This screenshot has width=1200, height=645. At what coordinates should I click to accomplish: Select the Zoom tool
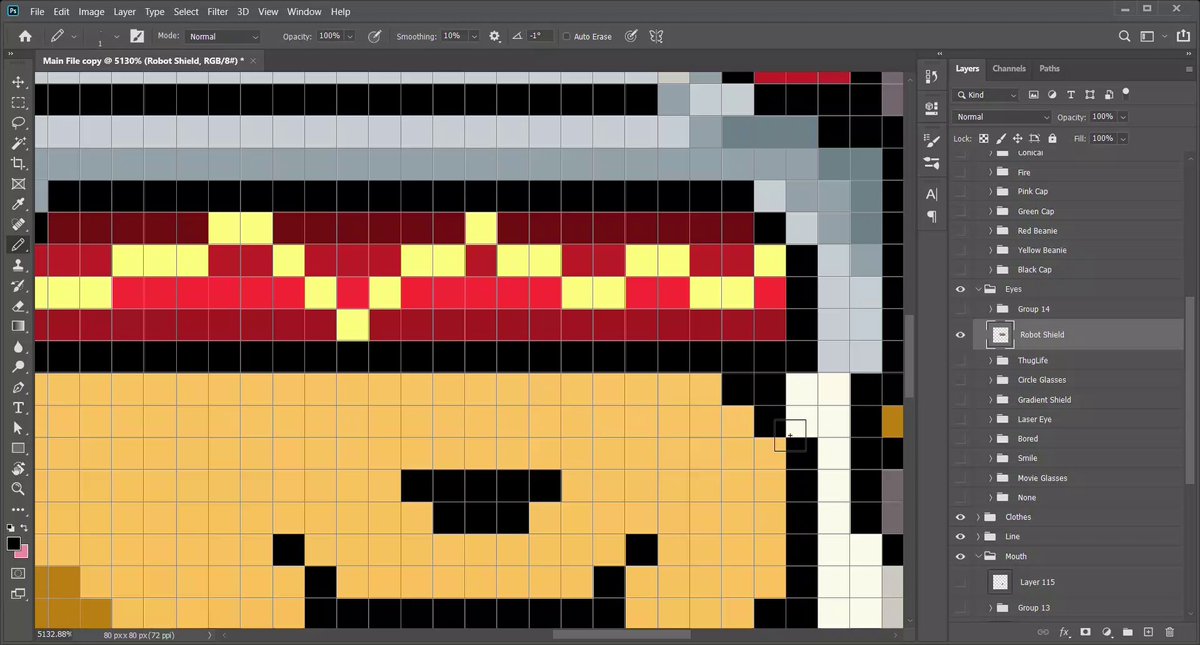[18, 489]
